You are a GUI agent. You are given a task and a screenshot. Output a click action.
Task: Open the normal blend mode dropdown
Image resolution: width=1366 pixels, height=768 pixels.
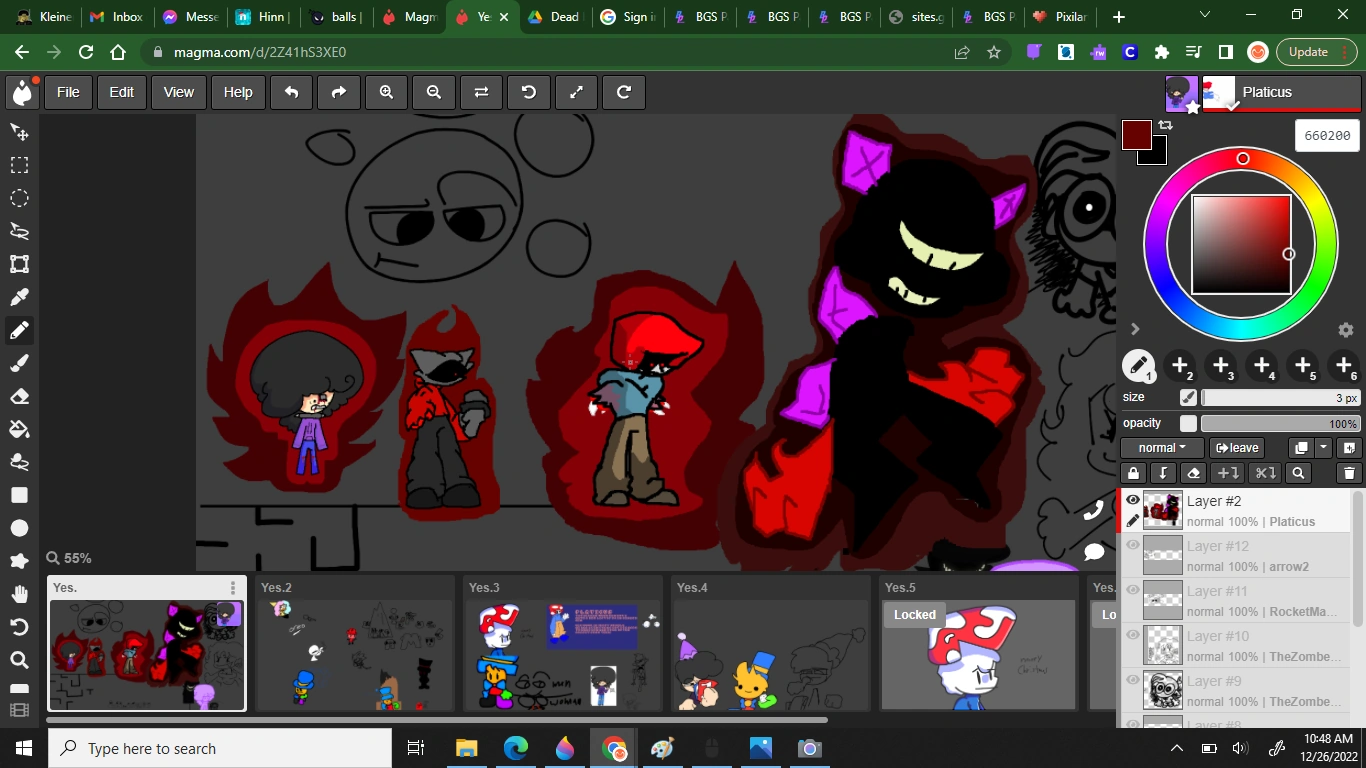pos(1161,448)
